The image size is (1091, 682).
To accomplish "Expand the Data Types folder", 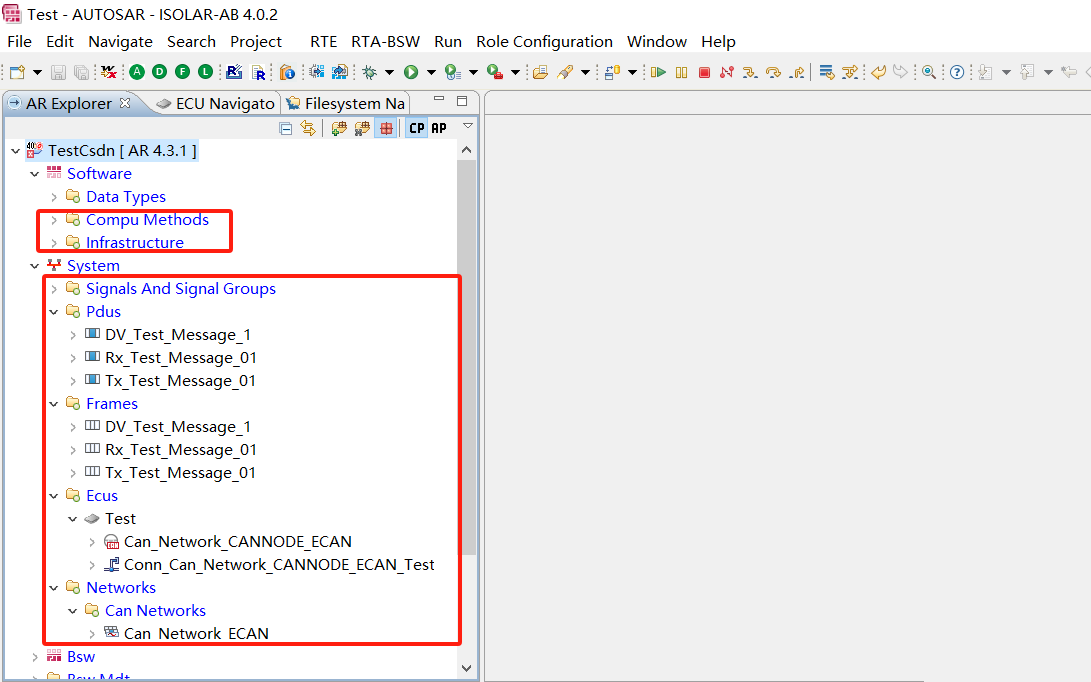I will click(54, 197).
